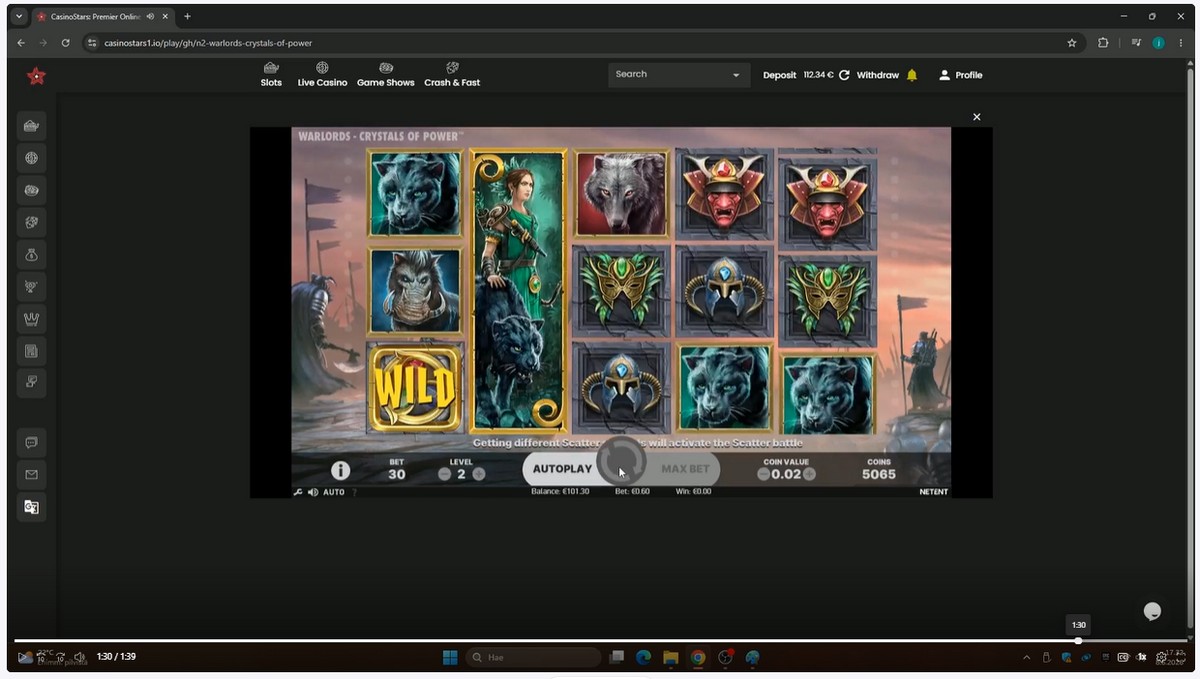Open the trophy tournaments sidebar icon
The width and height of the screenshot is (1200, 679).
point(31,287)
